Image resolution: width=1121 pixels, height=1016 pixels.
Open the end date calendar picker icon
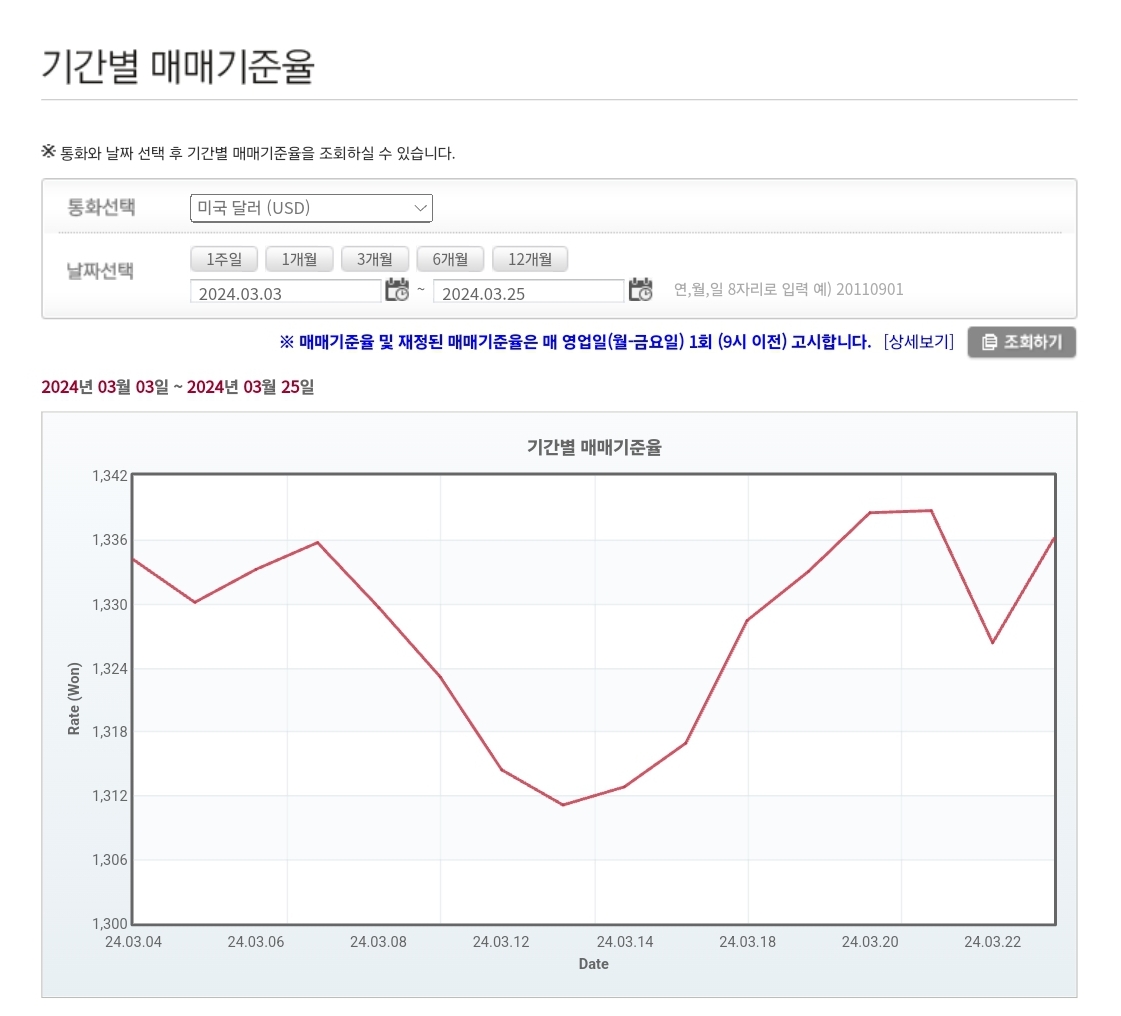[x=641, y=290]
